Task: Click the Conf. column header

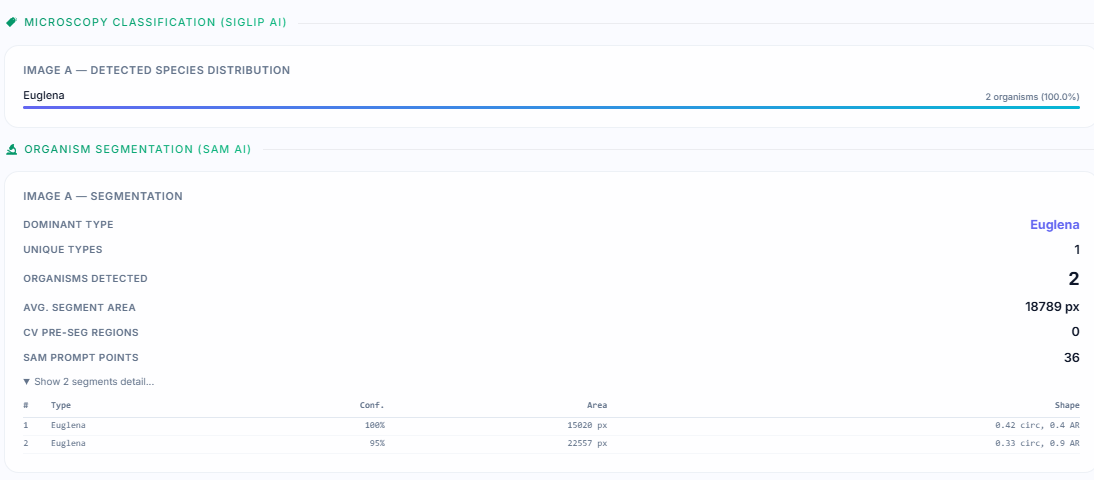Action: point(372,405)
